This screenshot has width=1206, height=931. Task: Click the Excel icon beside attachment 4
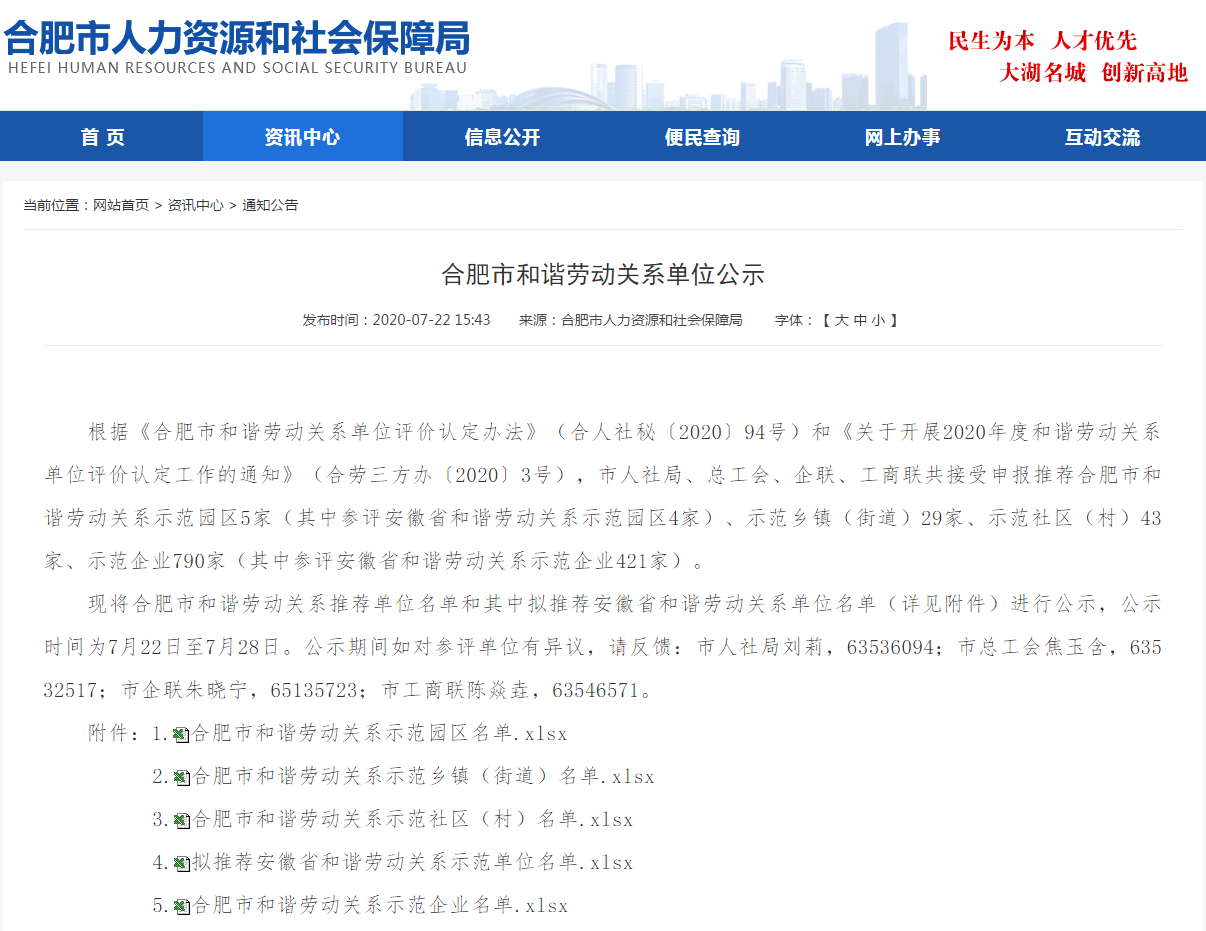(181, 864)
